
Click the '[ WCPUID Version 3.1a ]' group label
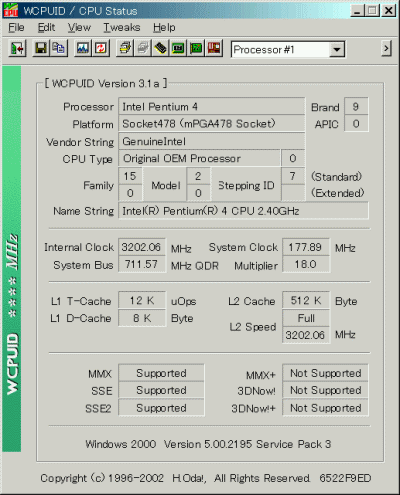(x=106, y=83)
